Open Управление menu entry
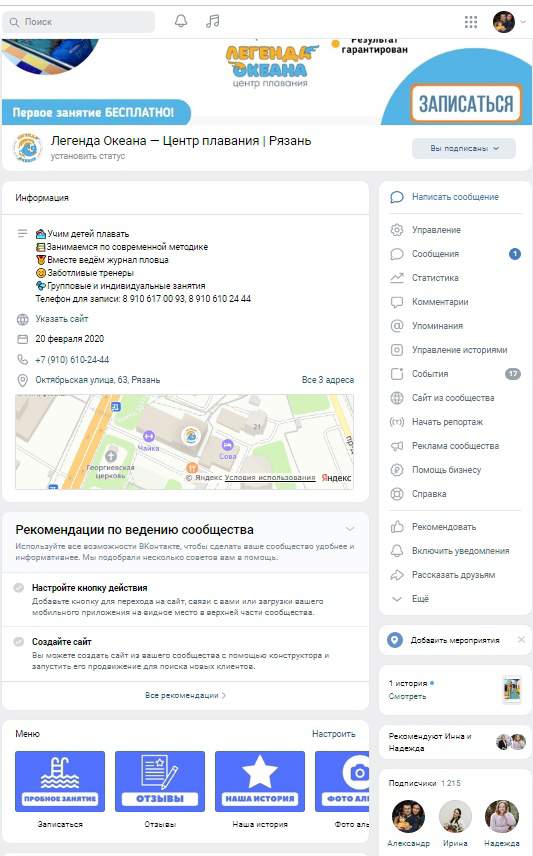Image resolution: width=533 pixels, height=856 pixels. 436,230
